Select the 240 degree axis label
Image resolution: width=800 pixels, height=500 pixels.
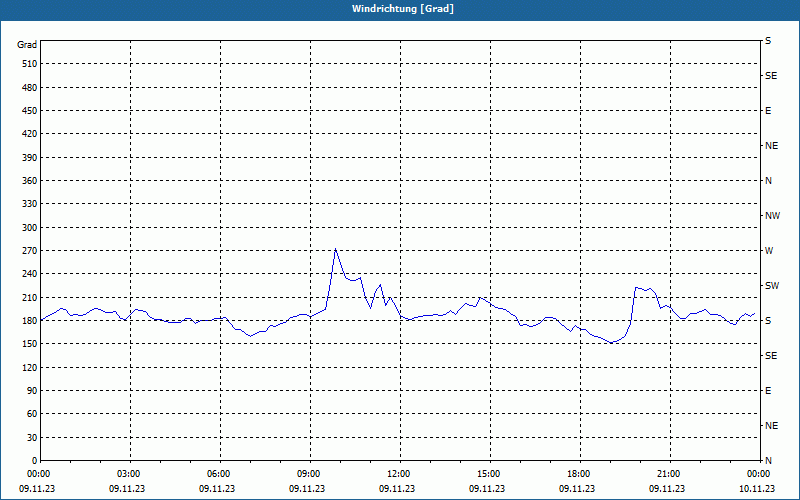[x=30, y=274]
